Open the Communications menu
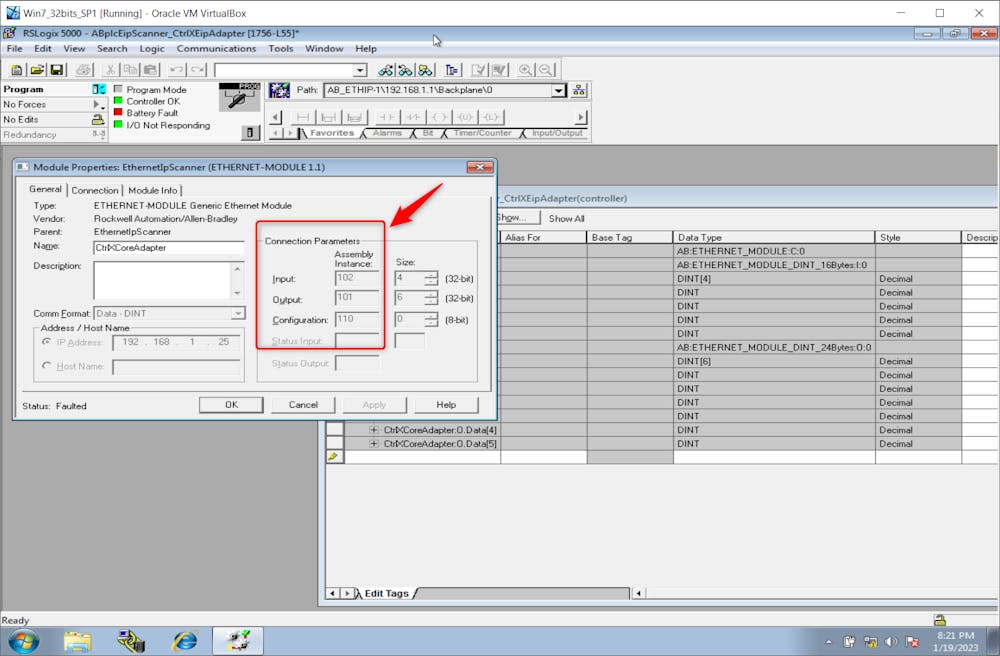Viewport: 1000px width, 656px height. 216,48
